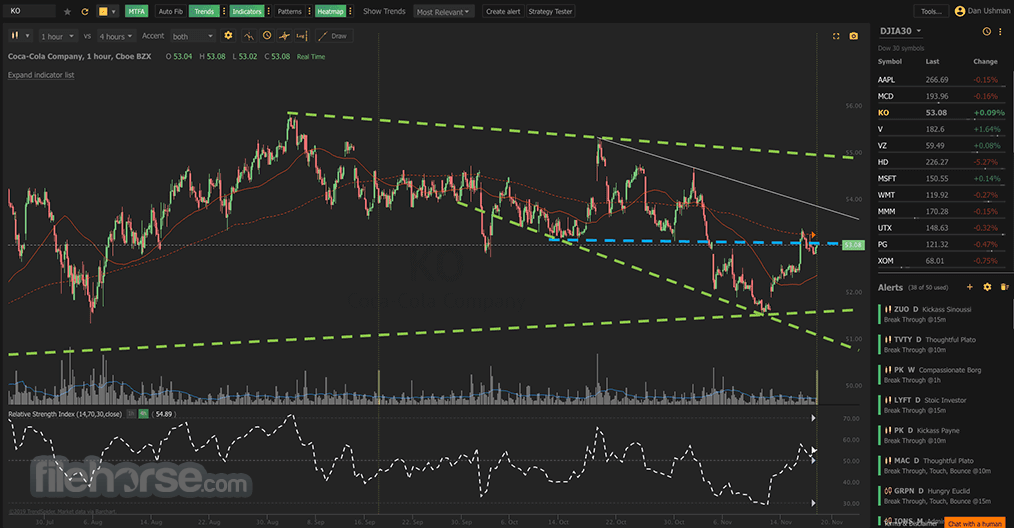
Task: Toggle the Log scale icon
Action: pyautogui.click(x=301, y=36)
